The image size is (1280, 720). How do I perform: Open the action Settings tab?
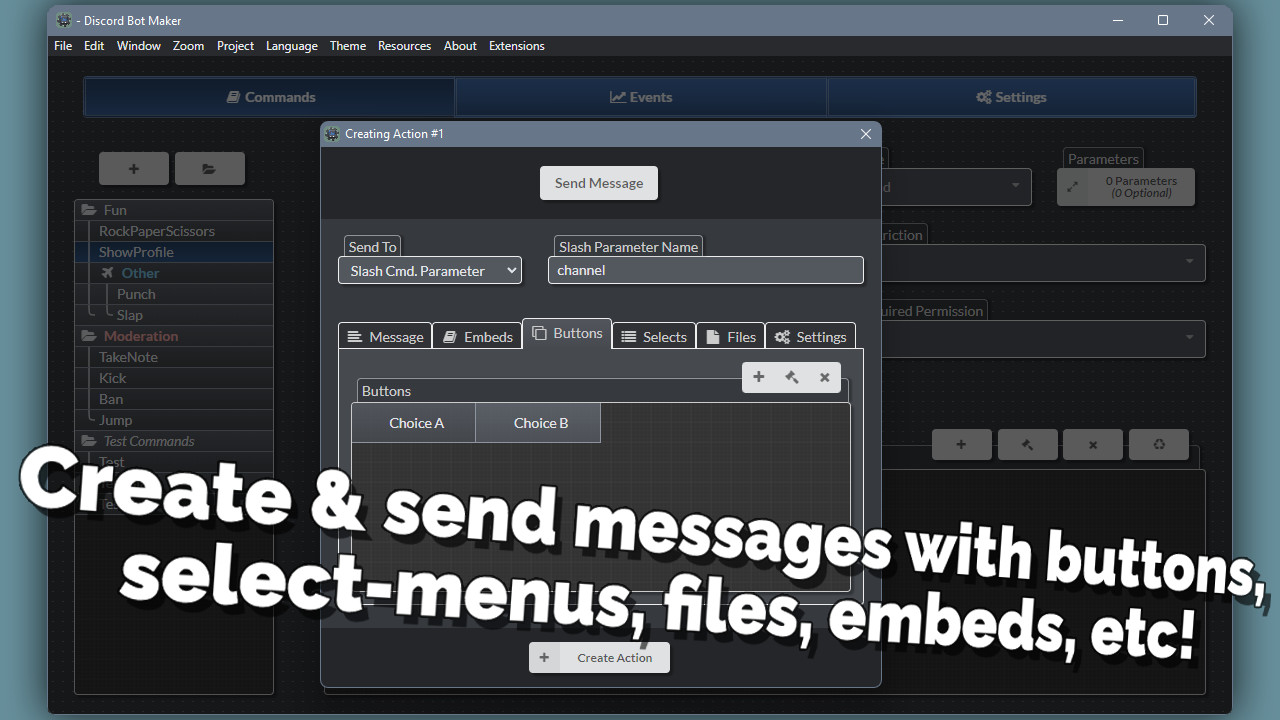(x=810, y=336)
